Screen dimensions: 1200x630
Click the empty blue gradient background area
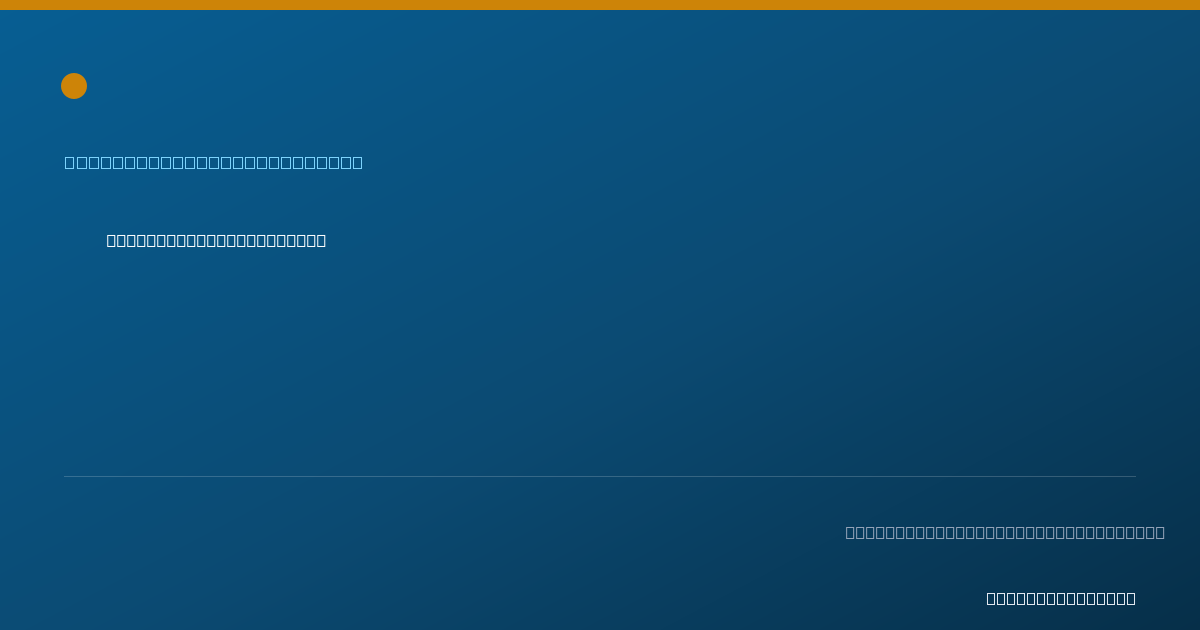[600, 360]
